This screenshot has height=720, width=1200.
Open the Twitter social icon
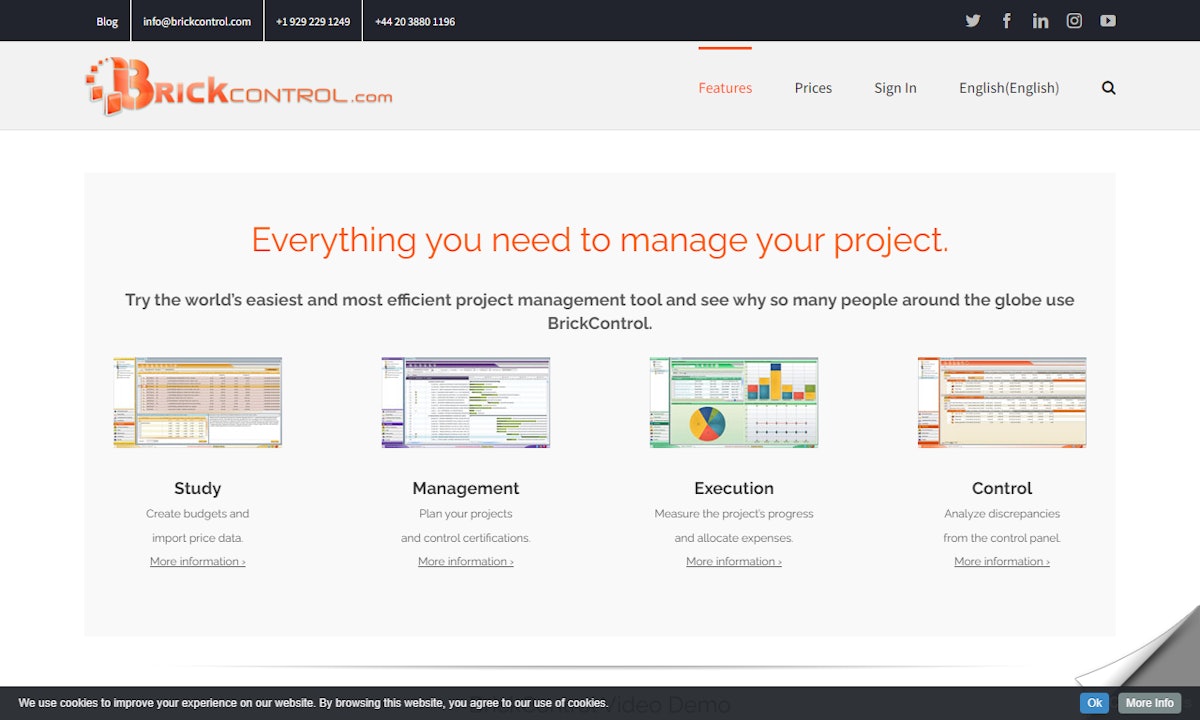pyautogui.click(x=972, y=21)
